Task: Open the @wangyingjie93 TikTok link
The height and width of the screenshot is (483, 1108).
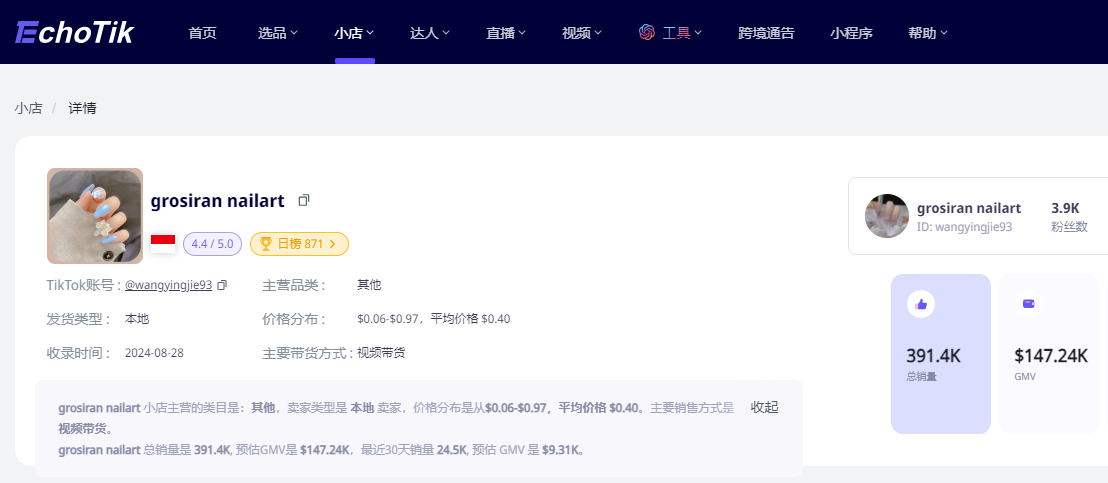Action: click(168, 285)
